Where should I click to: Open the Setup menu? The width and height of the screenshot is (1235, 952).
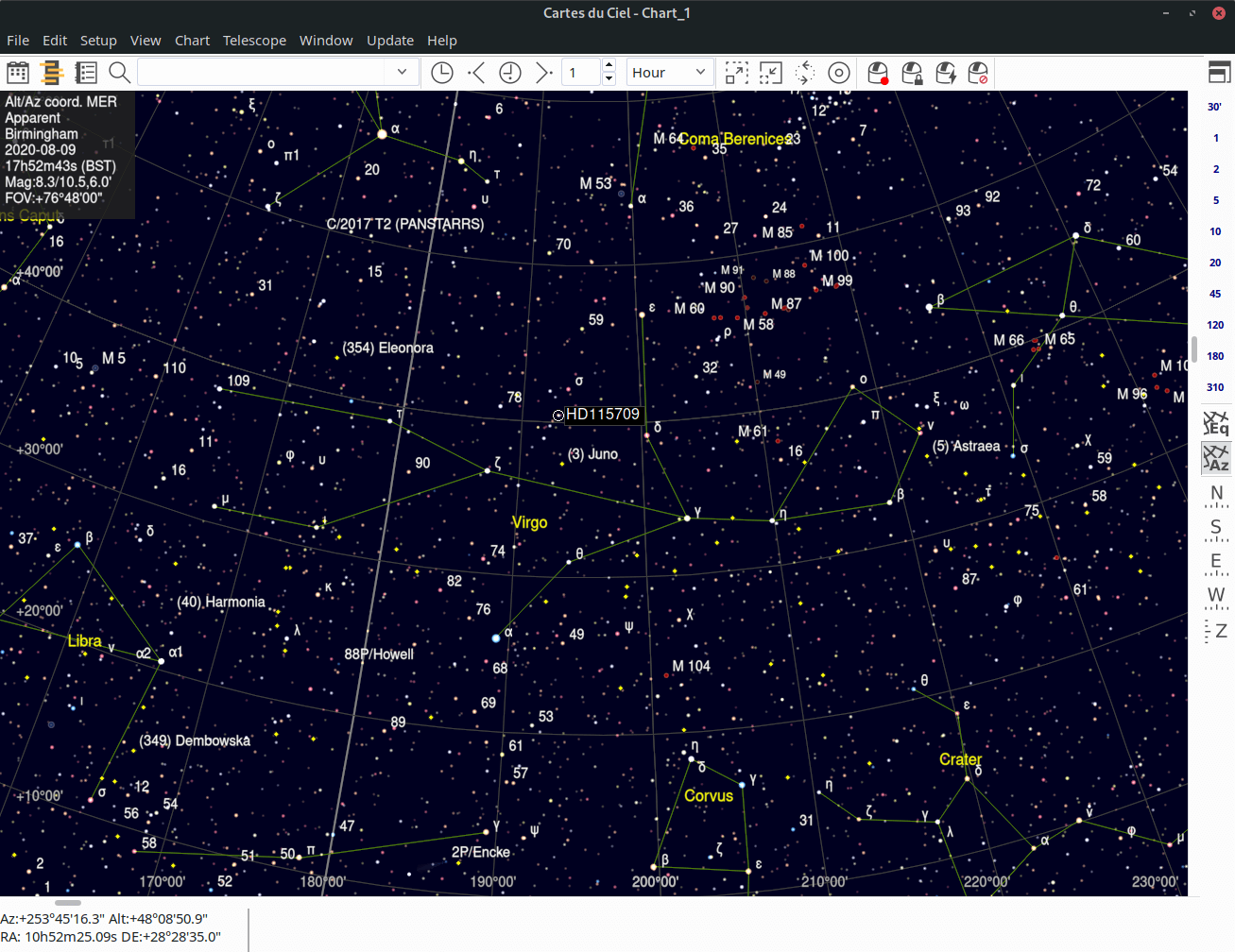tap(98, 41)
